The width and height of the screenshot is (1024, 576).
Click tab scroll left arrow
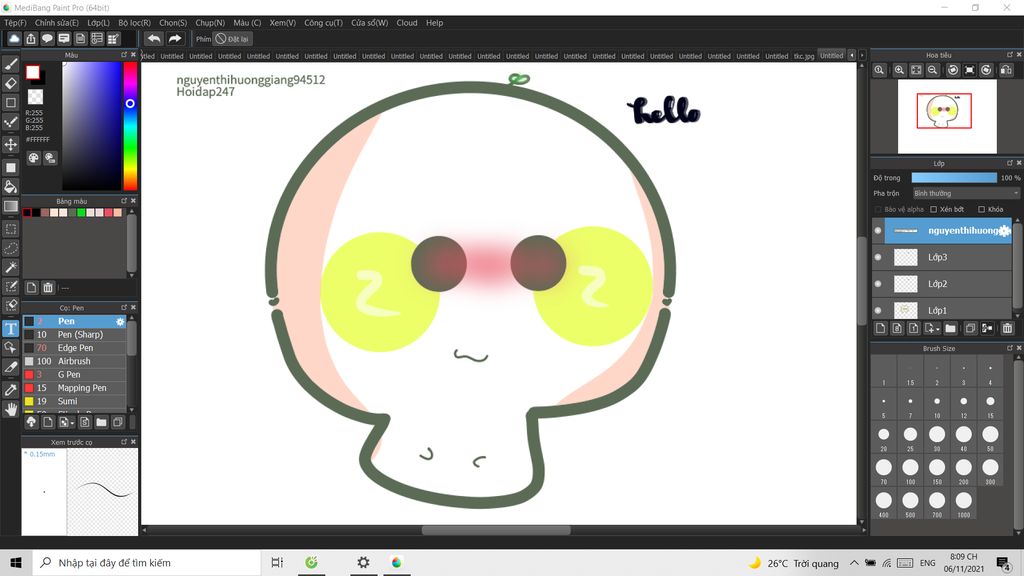pyautogui.click(x=852, y=56)
